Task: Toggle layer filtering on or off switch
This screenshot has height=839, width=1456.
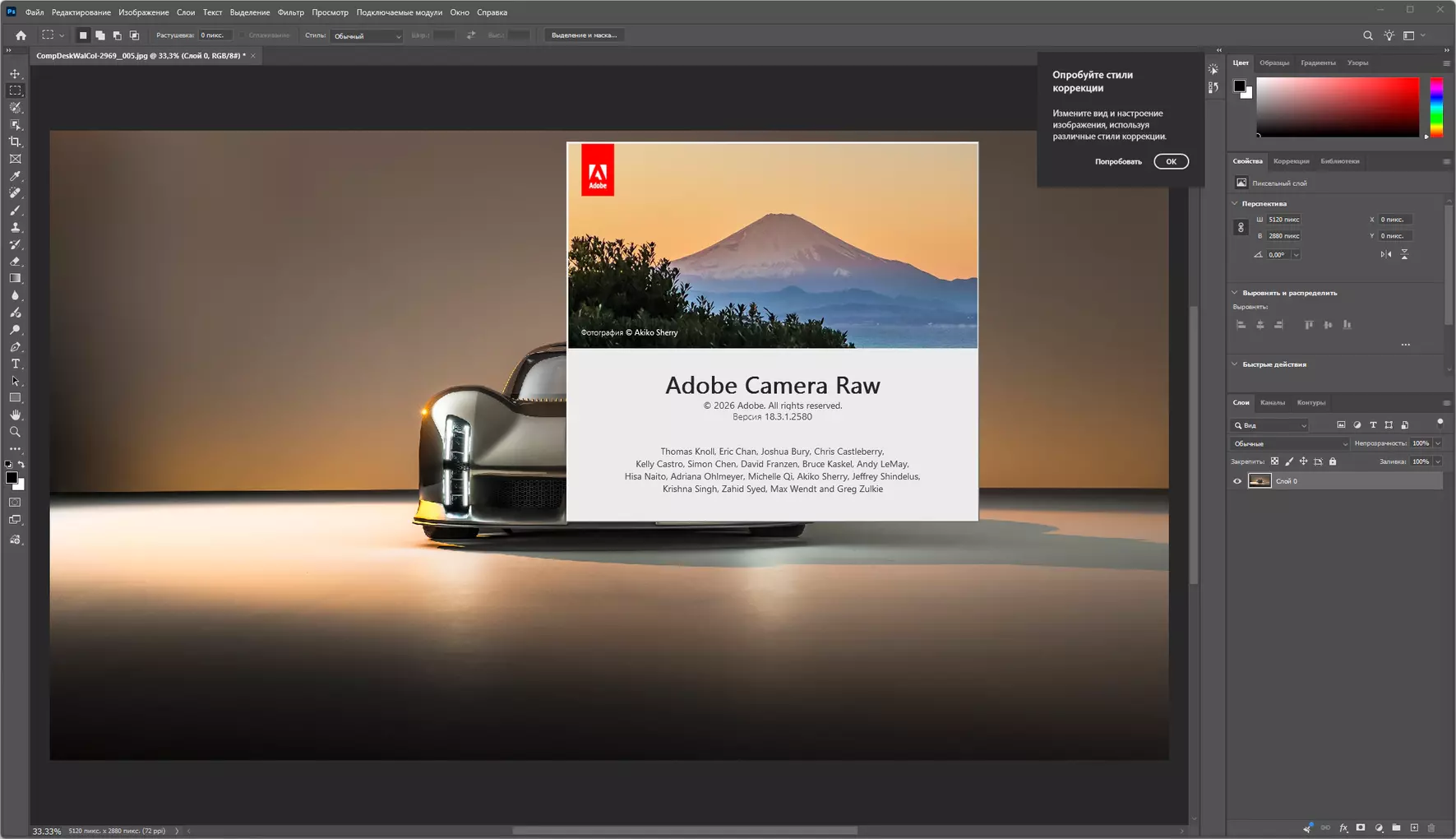Action: (x=1440, y=423)
